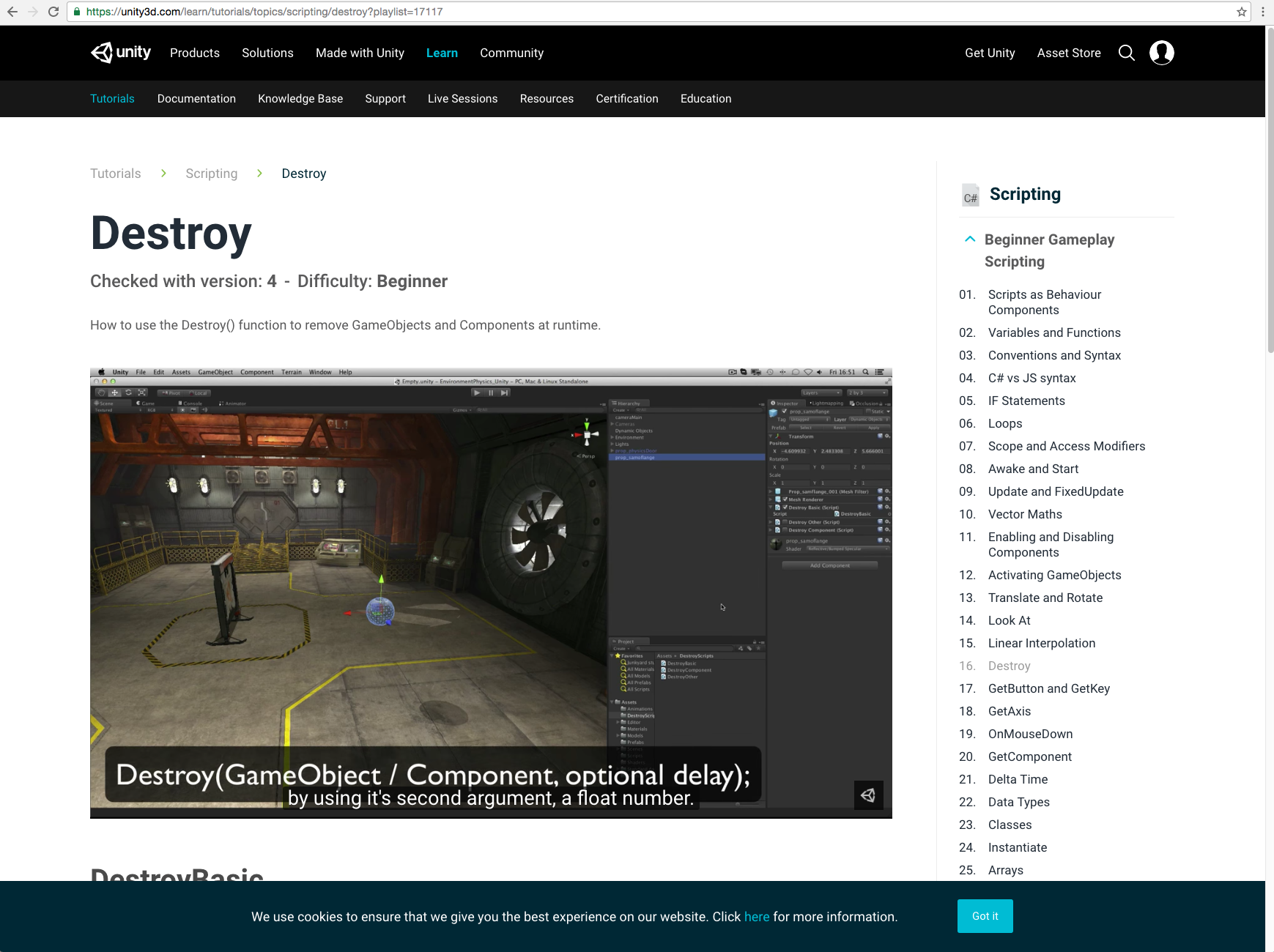
Task: Open Update and FixedUpdate tutorial
Action: coord(1056,491)
